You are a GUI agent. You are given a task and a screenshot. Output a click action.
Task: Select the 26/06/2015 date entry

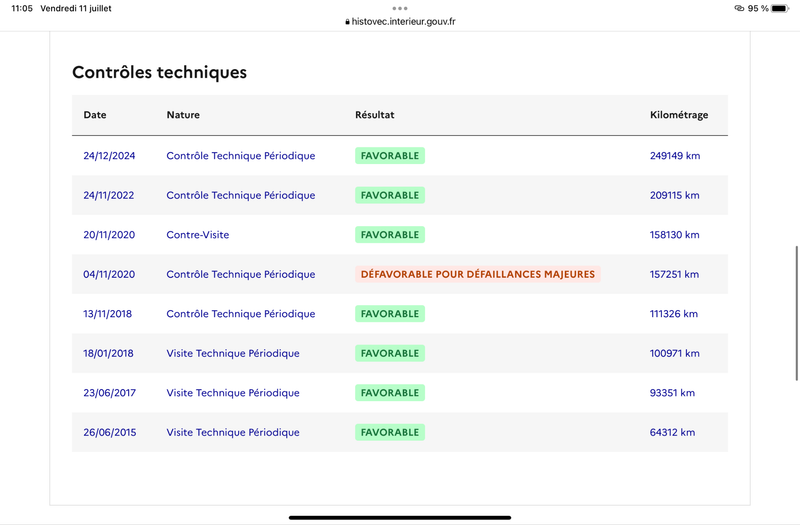[x=110, y=432]
